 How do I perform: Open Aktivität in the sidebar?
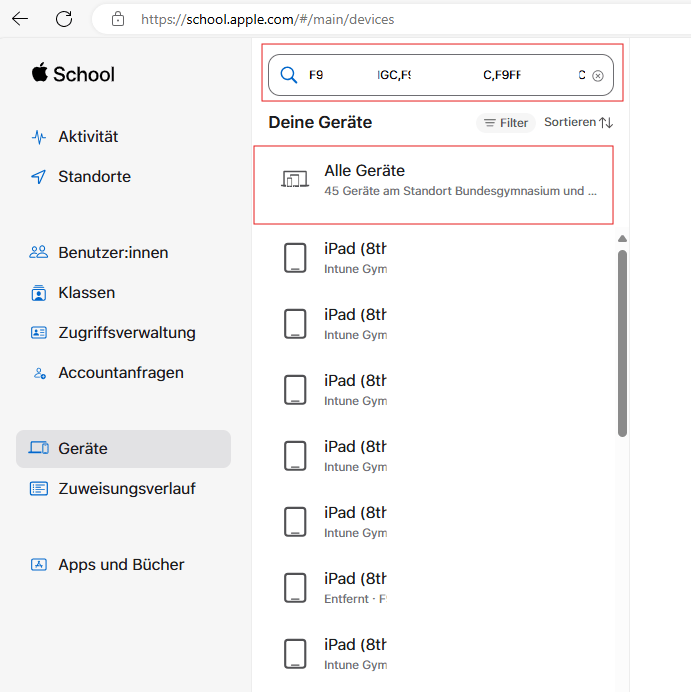(88, 137)
